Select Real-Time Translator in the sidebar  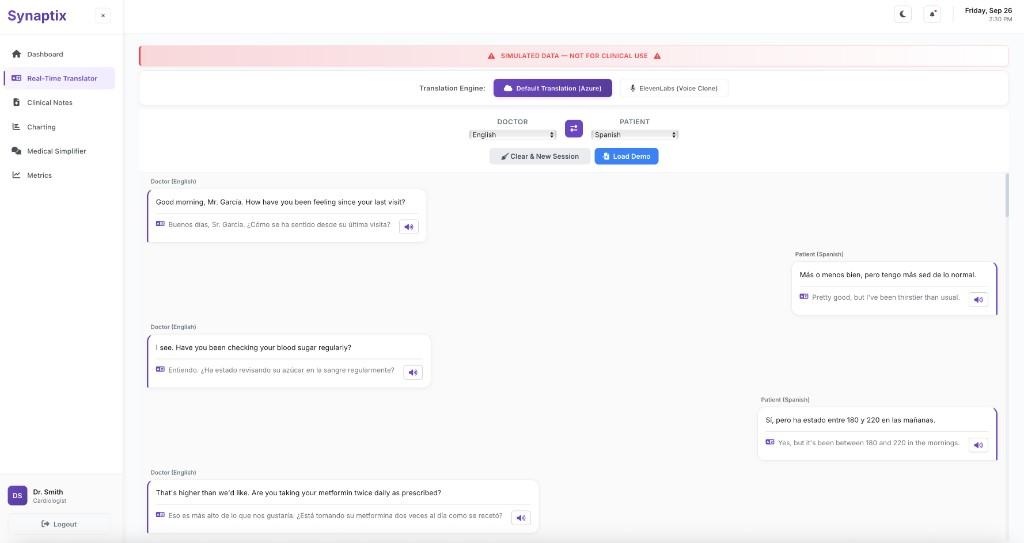(x=59, y=78)
